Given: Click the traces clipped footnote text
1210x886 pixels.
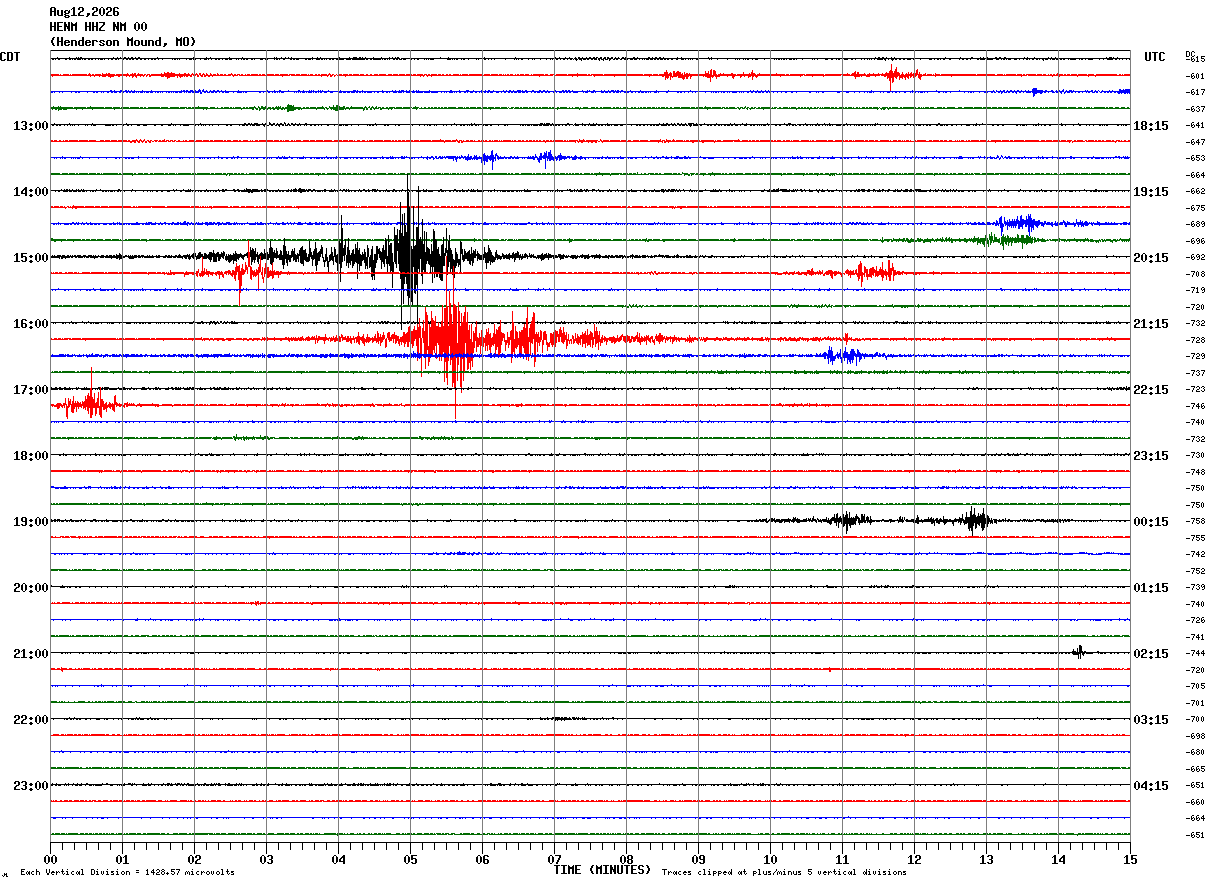Looking at the screenshot, I should click(784, 872).
